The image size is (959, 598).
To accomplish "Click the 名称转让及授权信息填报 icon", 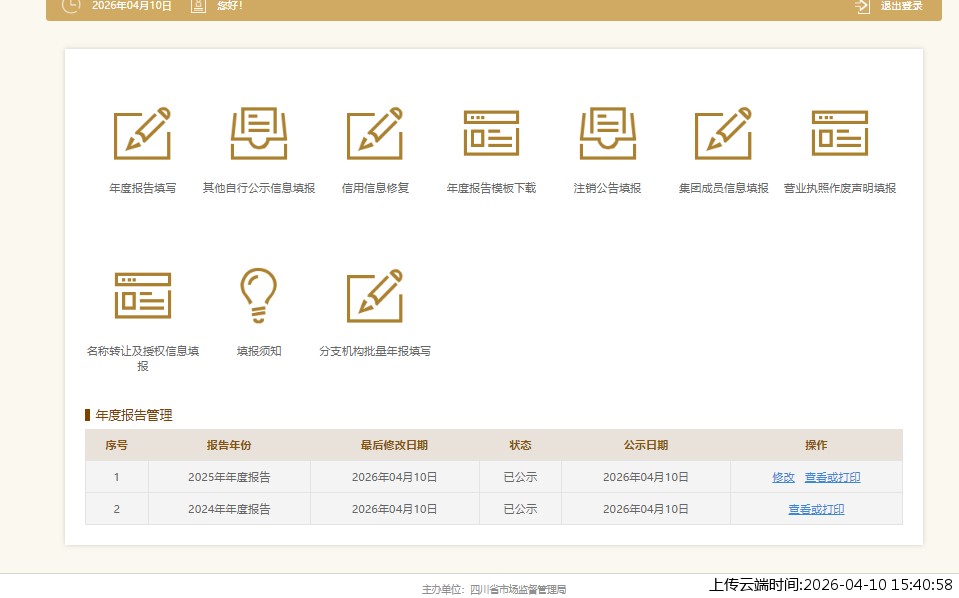I will pyautogui.click(x=141, y=293).
